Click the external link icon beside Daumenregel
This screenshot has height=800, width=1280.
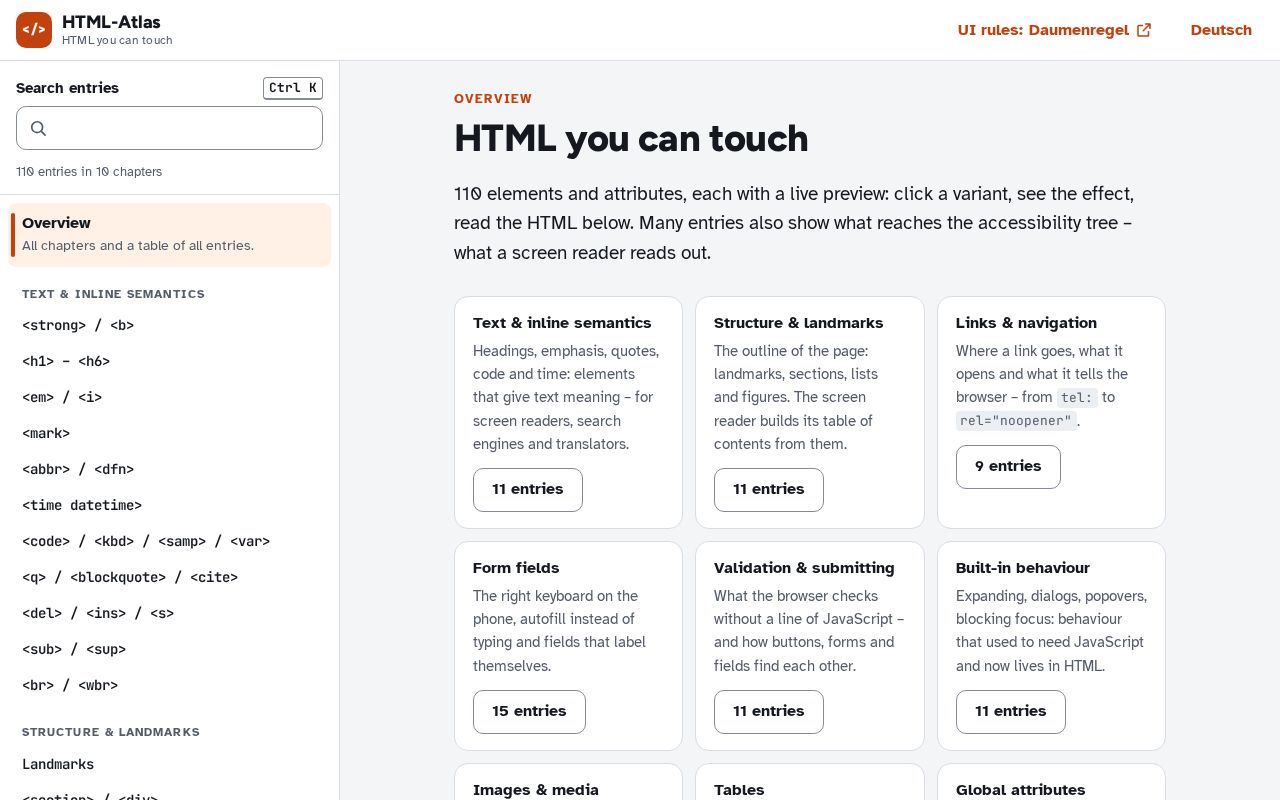tap(1144, 30)
